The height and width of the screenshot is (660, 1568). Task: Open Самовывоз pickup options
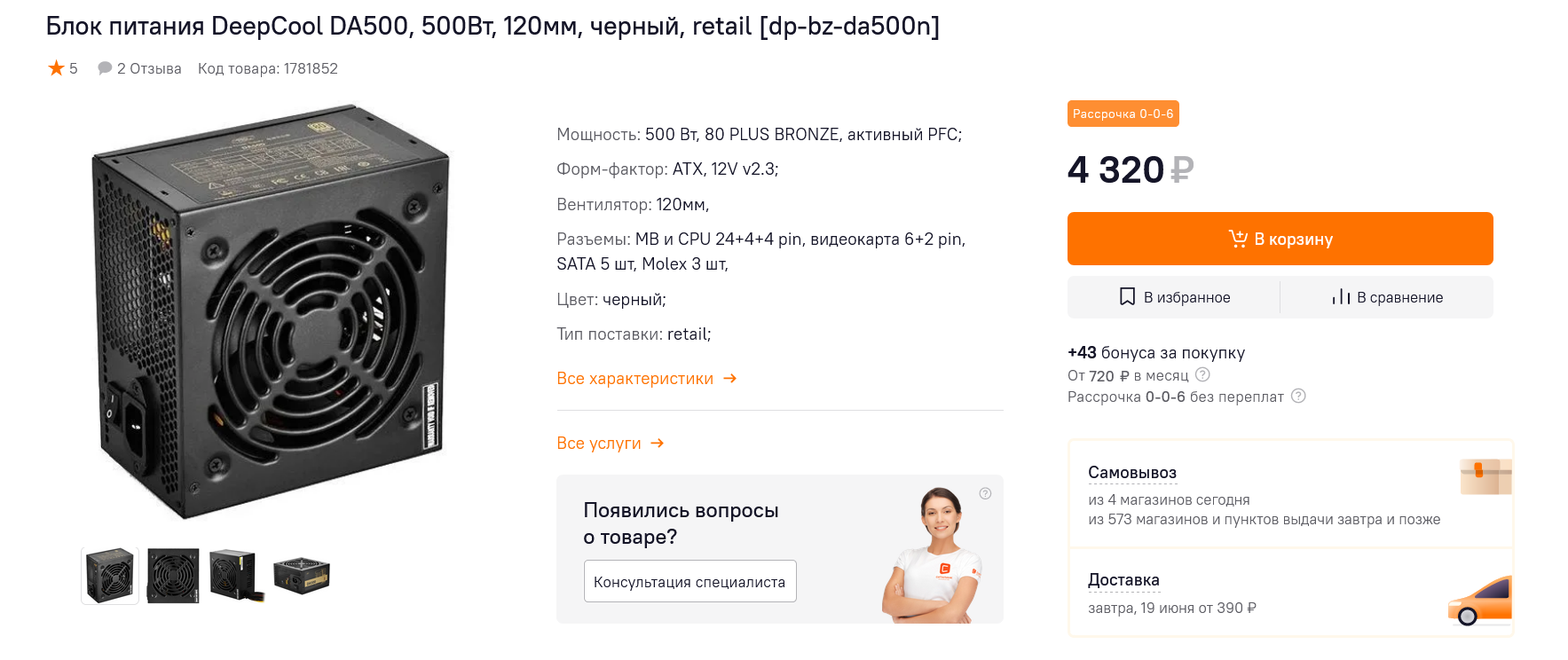tap(1131, 473)
